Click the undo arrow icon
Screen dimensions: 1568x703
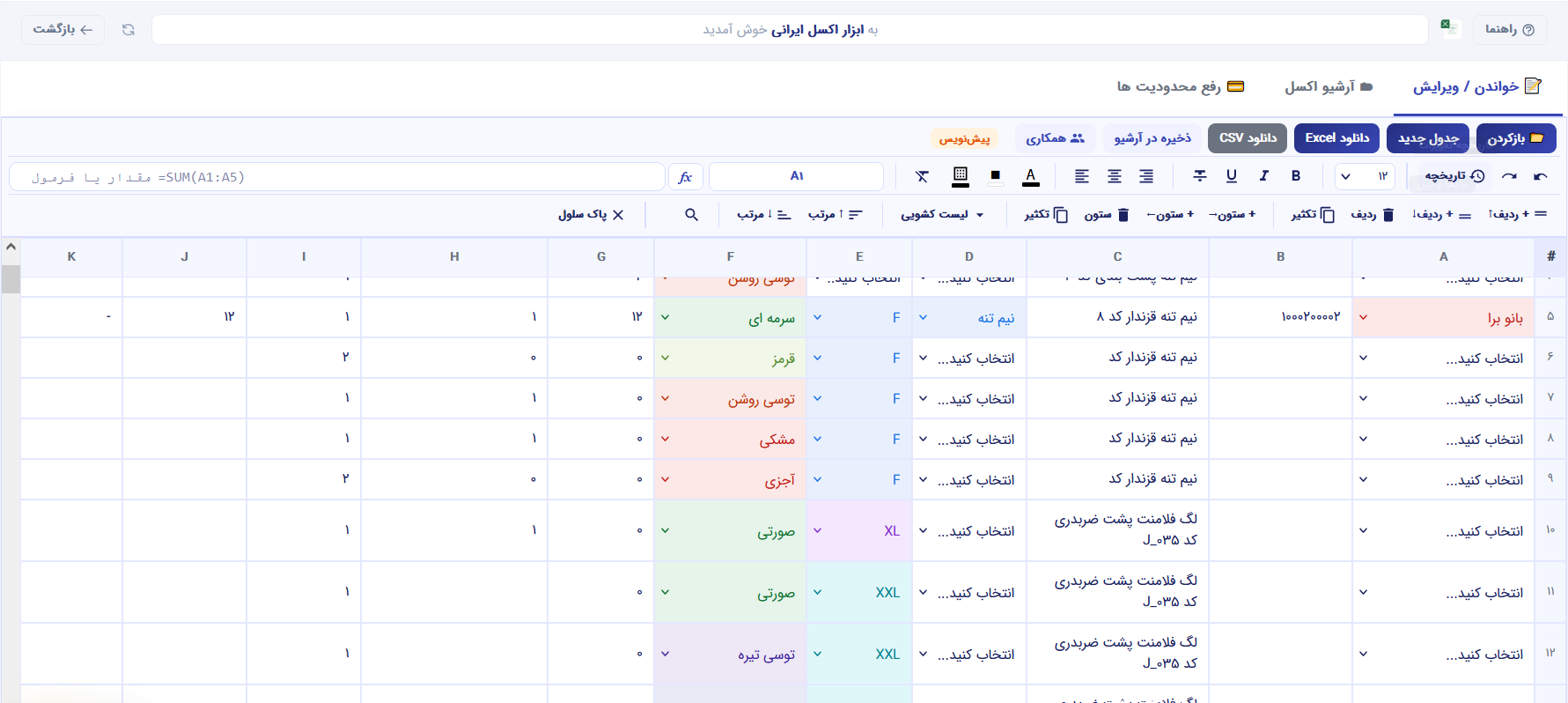[x=1540, y=176]
